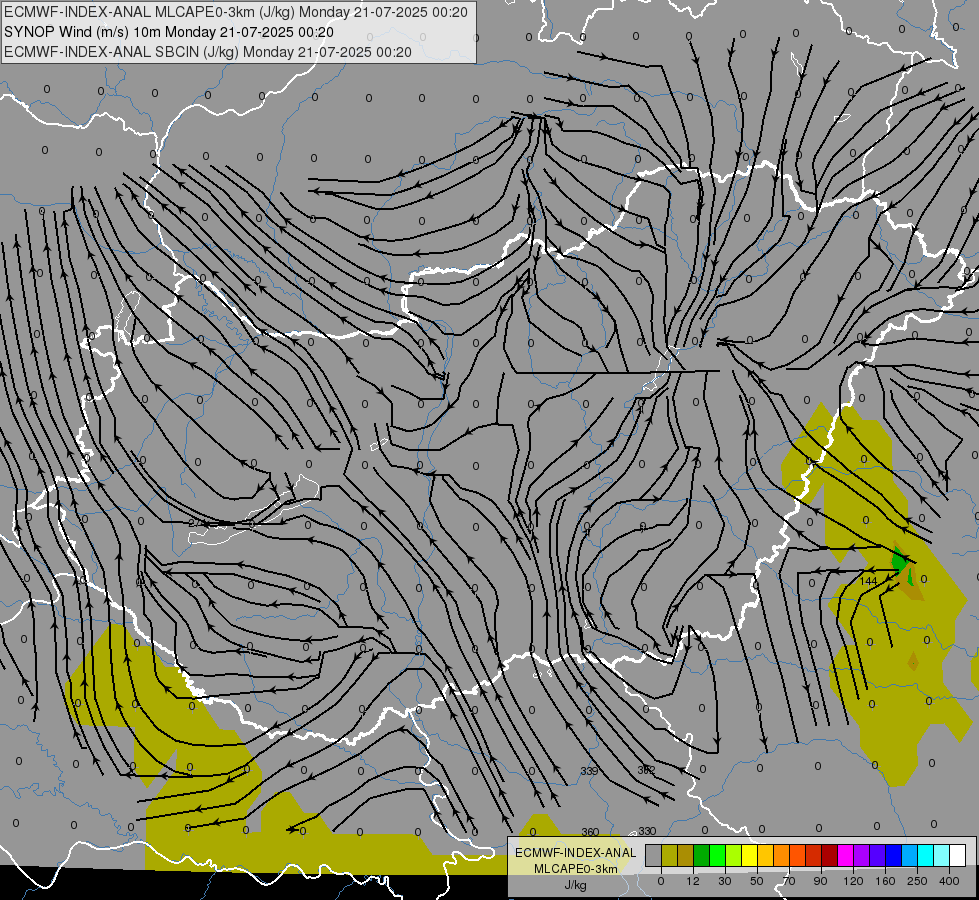Click the SBCIN title line

point(208,52)
